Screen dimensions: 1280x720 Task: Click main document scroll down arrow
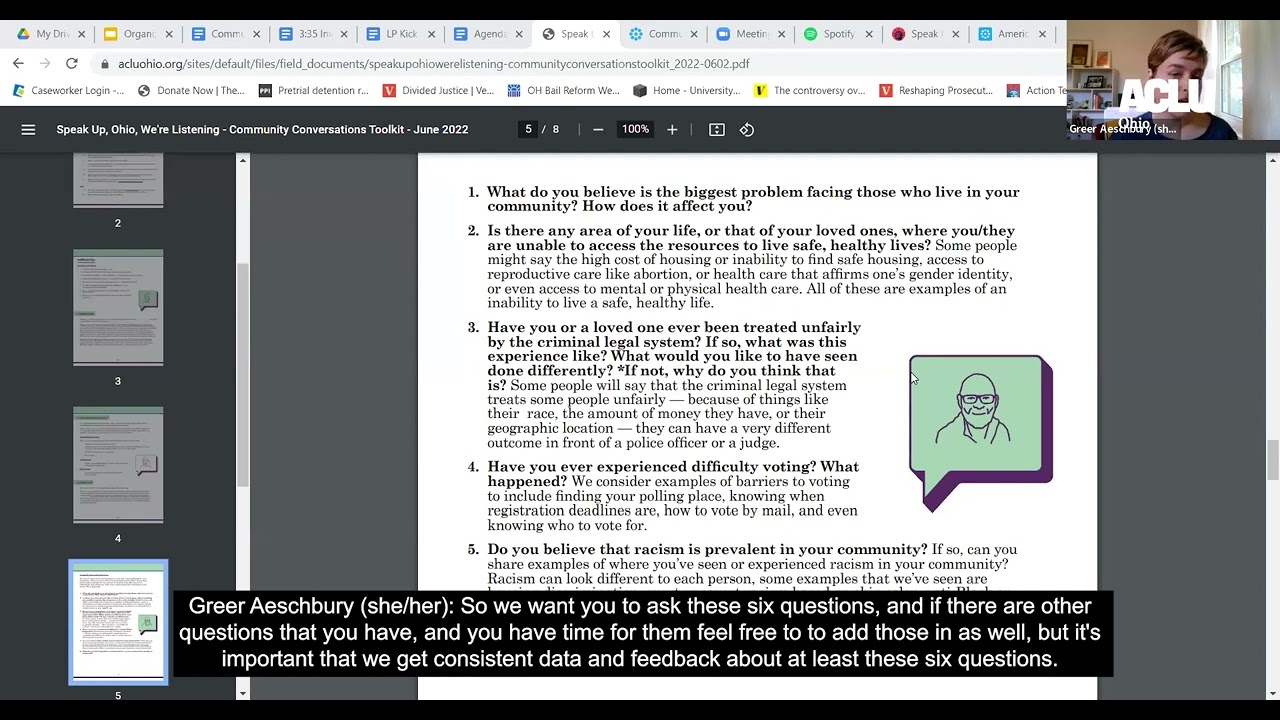pos(1272,693)
